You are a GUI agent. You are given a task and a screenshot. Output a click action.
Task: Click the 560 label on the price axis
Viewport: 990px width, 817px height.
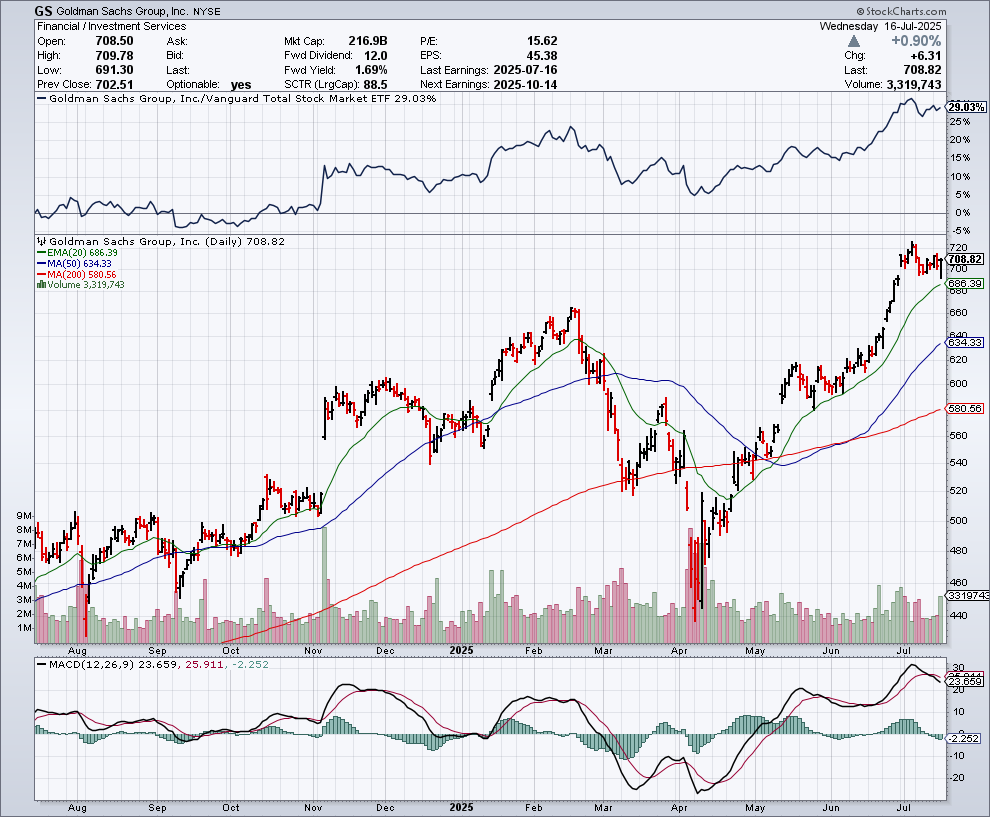958,435
